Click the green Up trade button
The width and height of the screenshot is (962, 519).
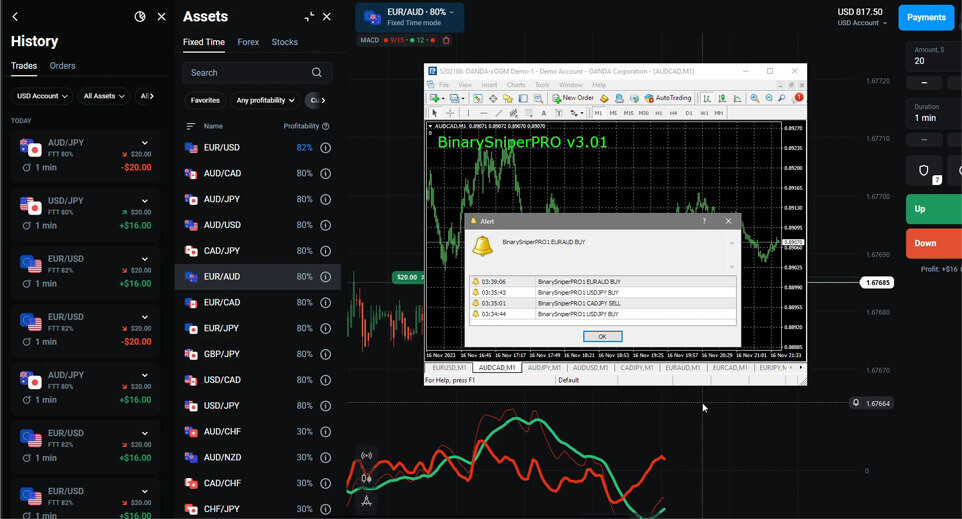click(x=934, y=209)
